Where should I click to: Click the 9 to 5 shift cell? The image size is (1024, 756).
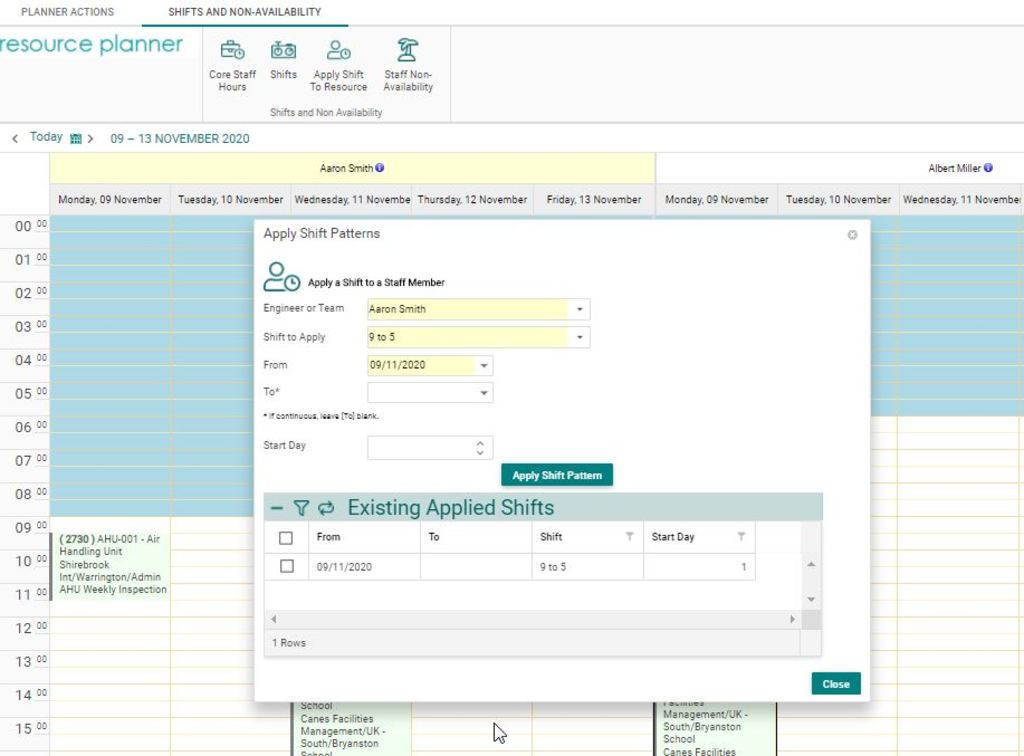pyautogui.click(x=588, y=567)
